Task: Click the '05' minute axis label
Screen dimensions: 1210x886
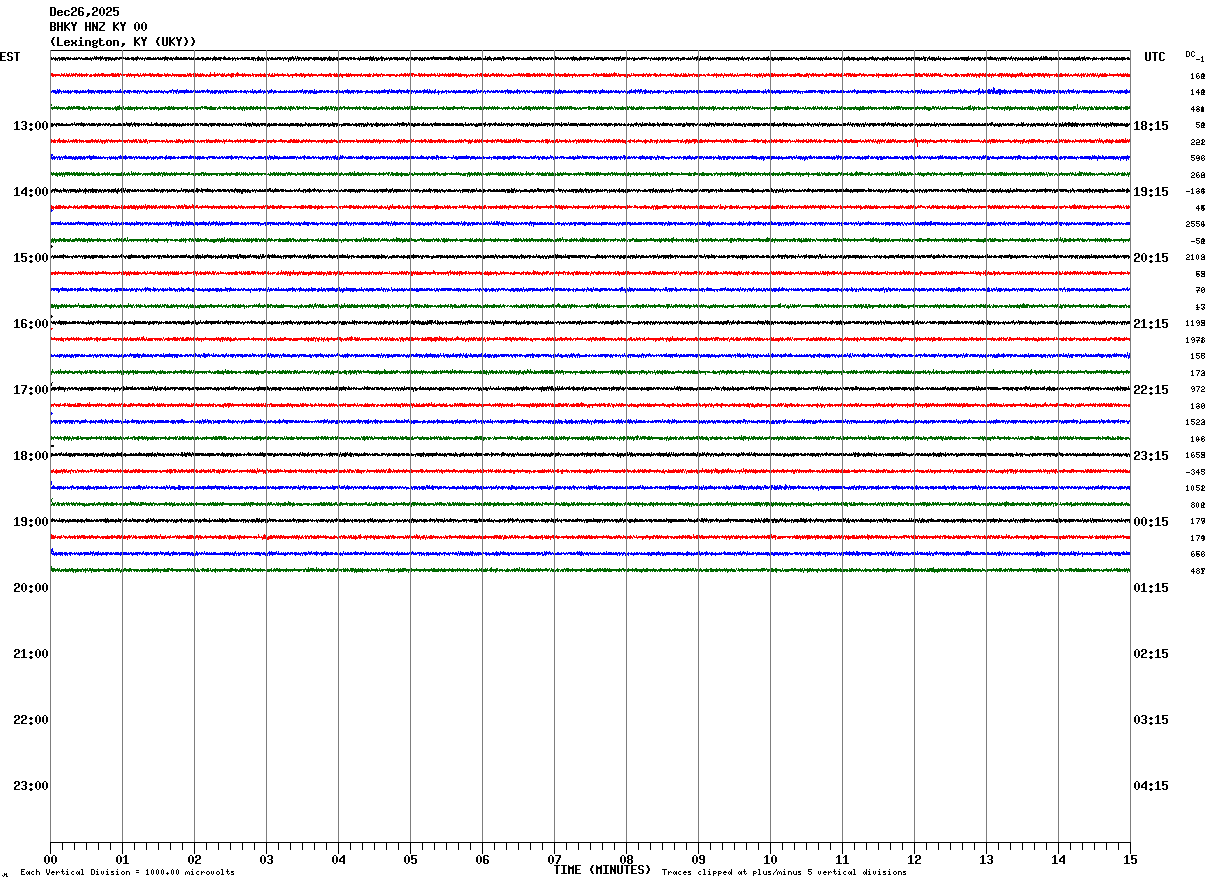Action: click(x=410, y=860)
